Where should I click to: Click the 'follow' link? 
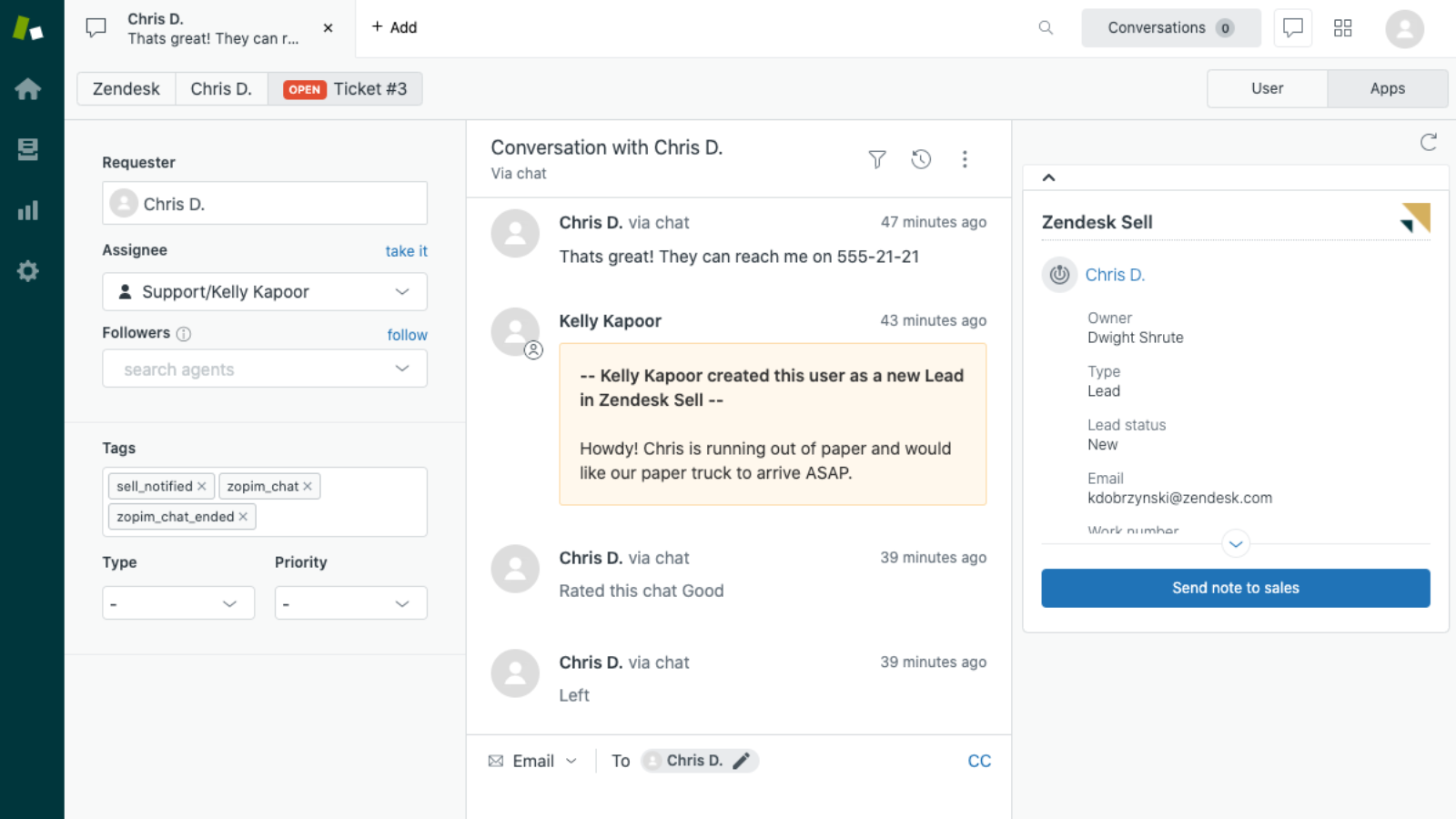tap(407, 335)
